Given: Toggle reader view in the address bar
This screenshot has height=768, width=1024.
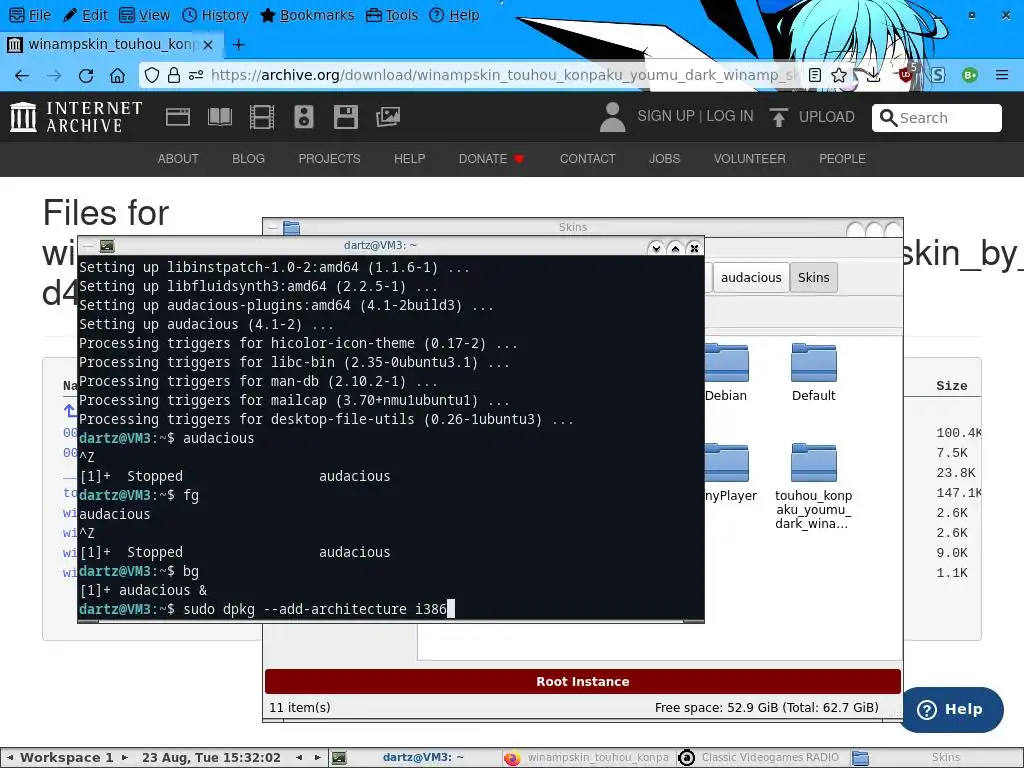Looking at the screenshot, I should [814, 75].
